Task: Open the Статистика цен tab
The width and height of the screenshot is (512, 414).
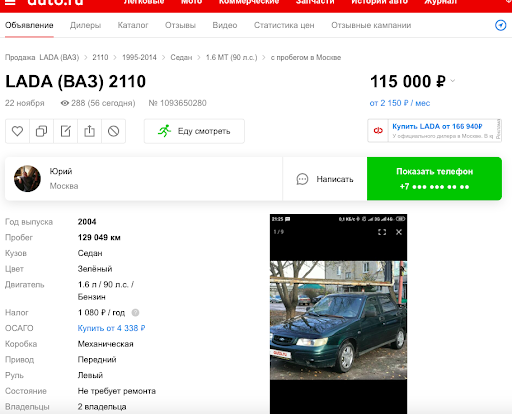Action: [x=284, y=25]
